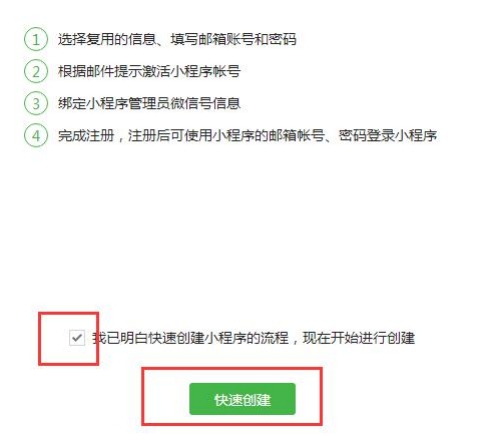Toggle the 我已明白快速创建小程序的流程 checkbox
This screenshot has width=489, height=436.
77,338
